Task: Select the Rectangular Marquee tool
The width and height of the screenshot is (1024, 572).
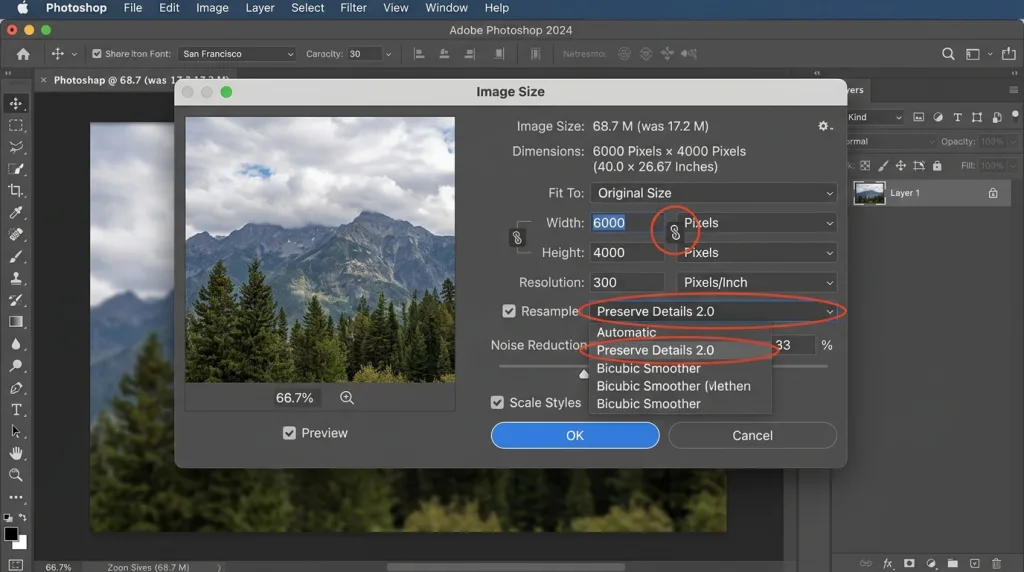Action: coord(16,125)
